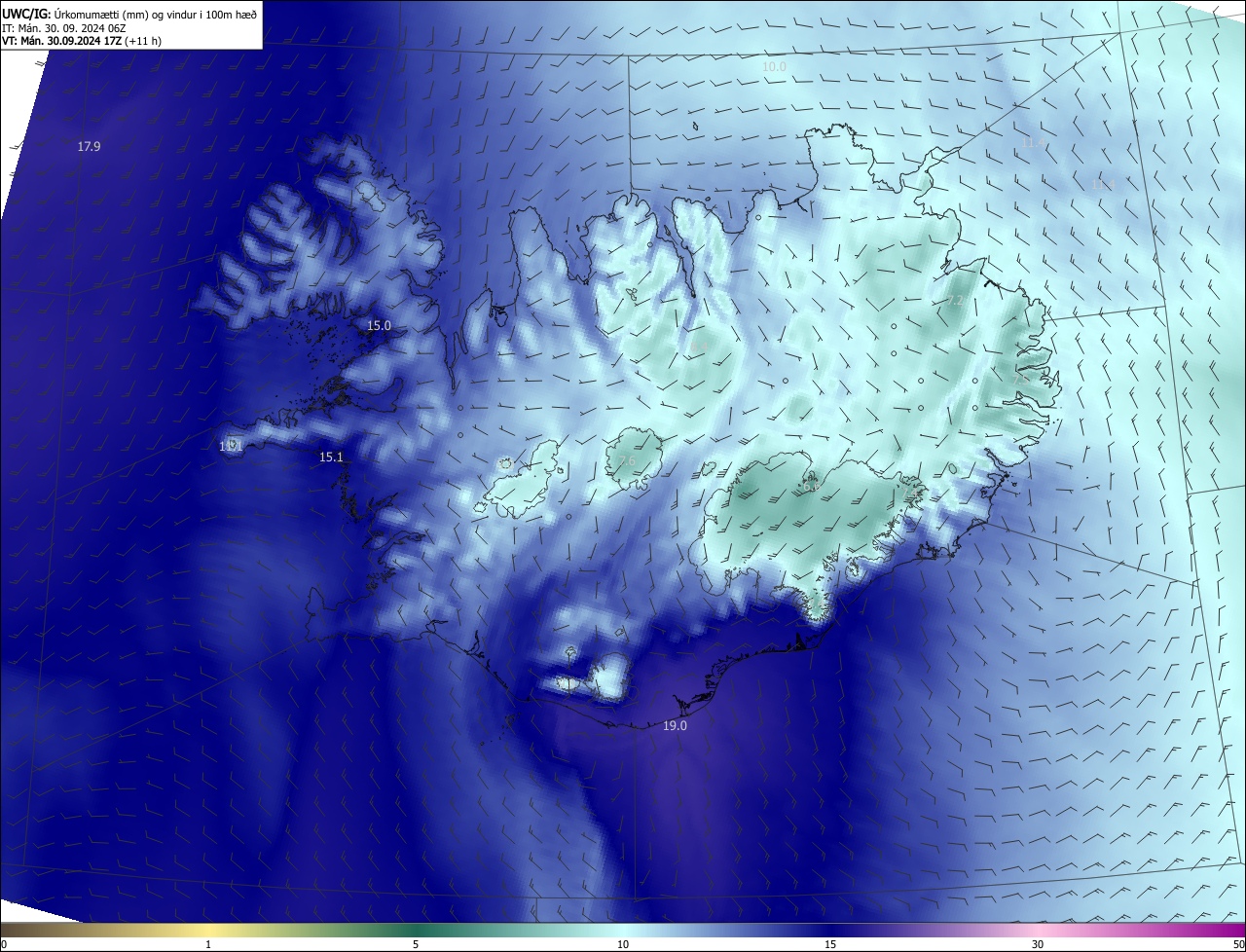The image size is (1246, 952).
Task: Click the color scale tick labeled 10
Action: coord(623,944)
